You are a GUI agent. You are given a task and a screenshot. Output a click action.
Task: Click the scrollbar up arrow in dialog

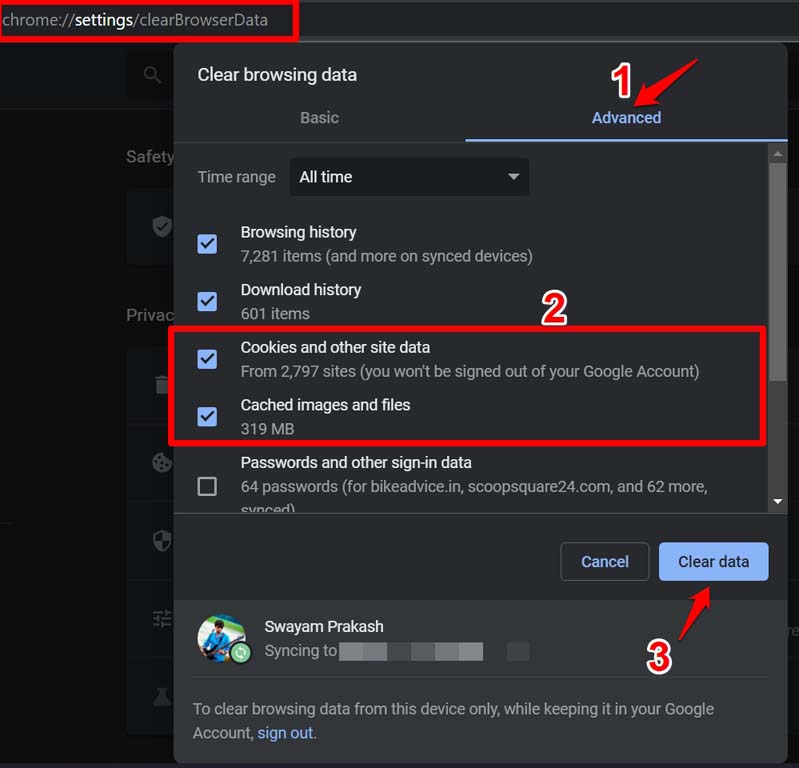coord(777,153)
